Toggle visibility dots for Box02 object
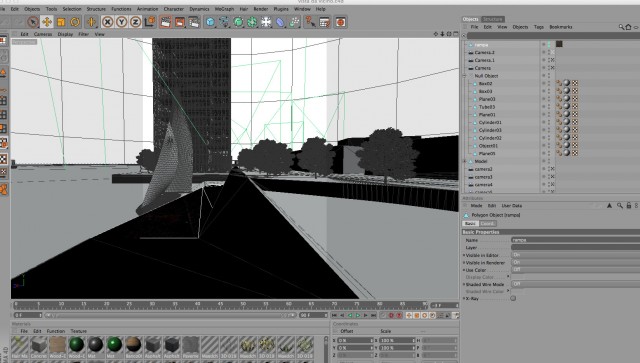 (549, 83)
